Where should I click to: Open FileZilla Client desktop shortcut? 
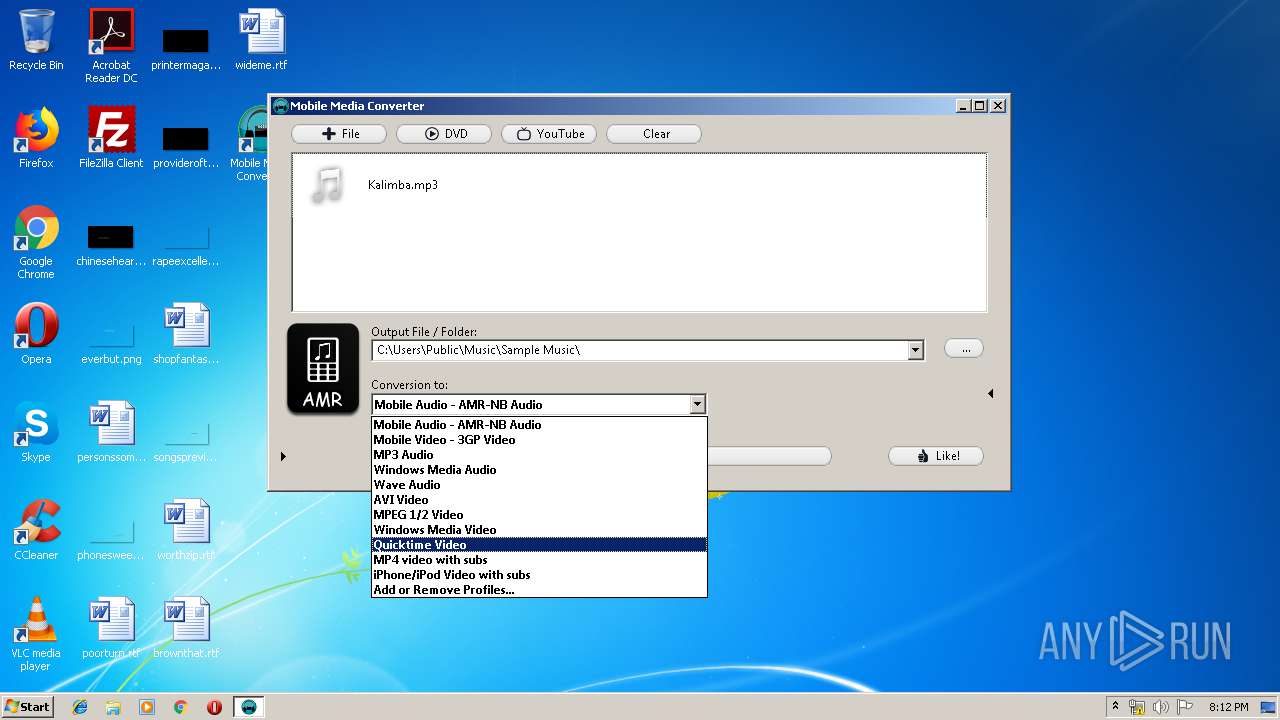pyautogui.click(x=111, y=138)
